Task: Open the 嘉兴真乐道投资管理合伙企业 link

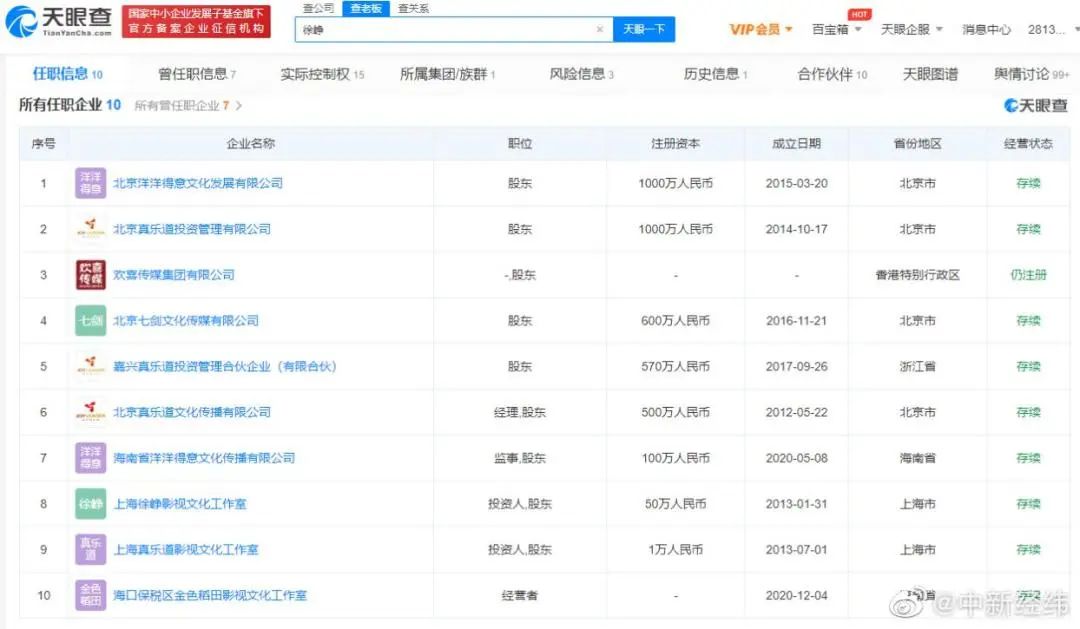Action: click(225, 367)
